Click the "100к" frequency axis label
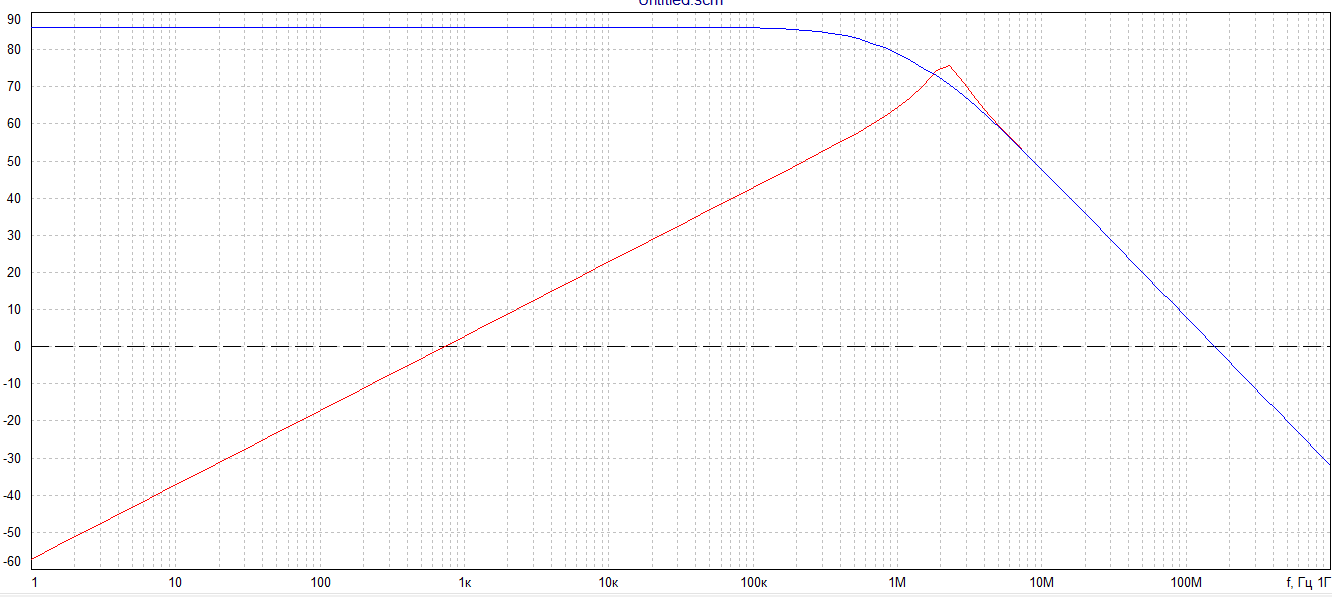1332x597 pixels. pos(754,582)
